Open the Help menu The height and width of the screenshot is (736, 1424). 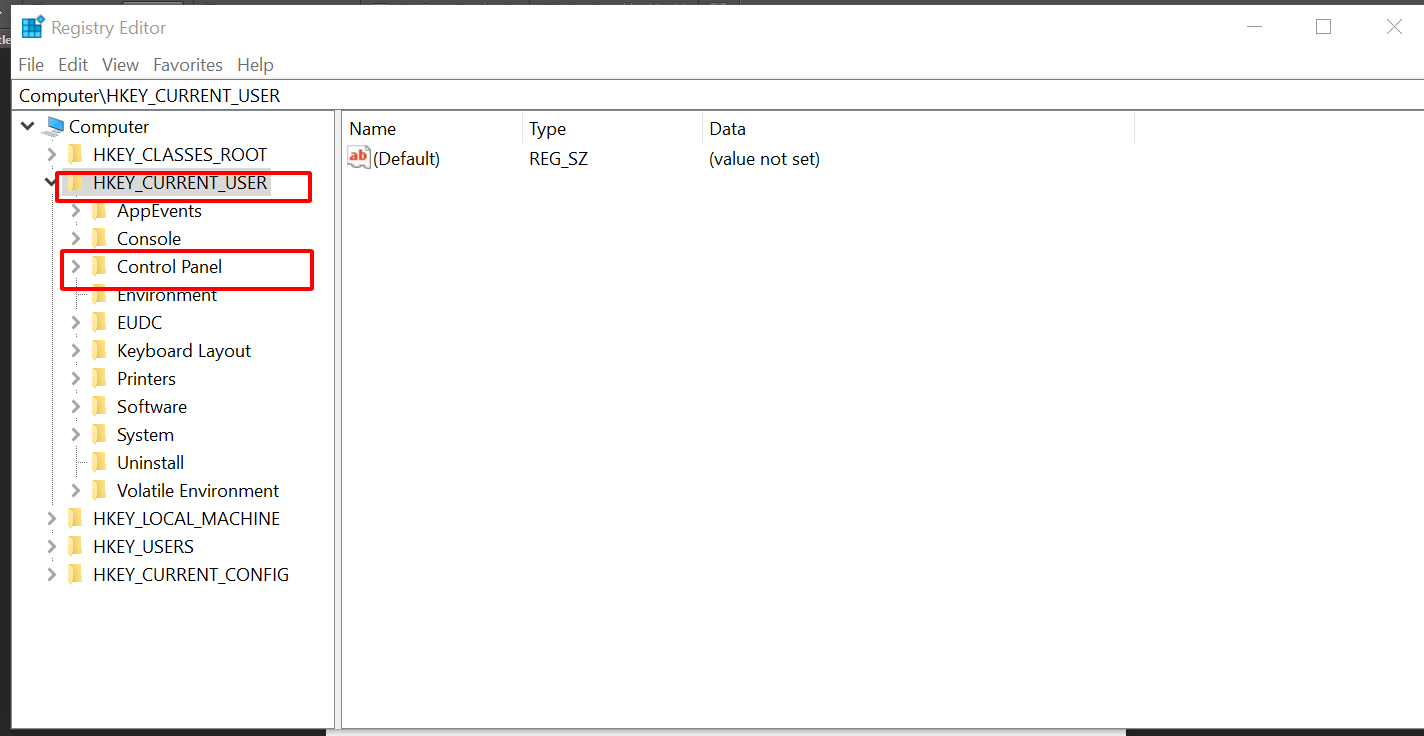(255, 65)
